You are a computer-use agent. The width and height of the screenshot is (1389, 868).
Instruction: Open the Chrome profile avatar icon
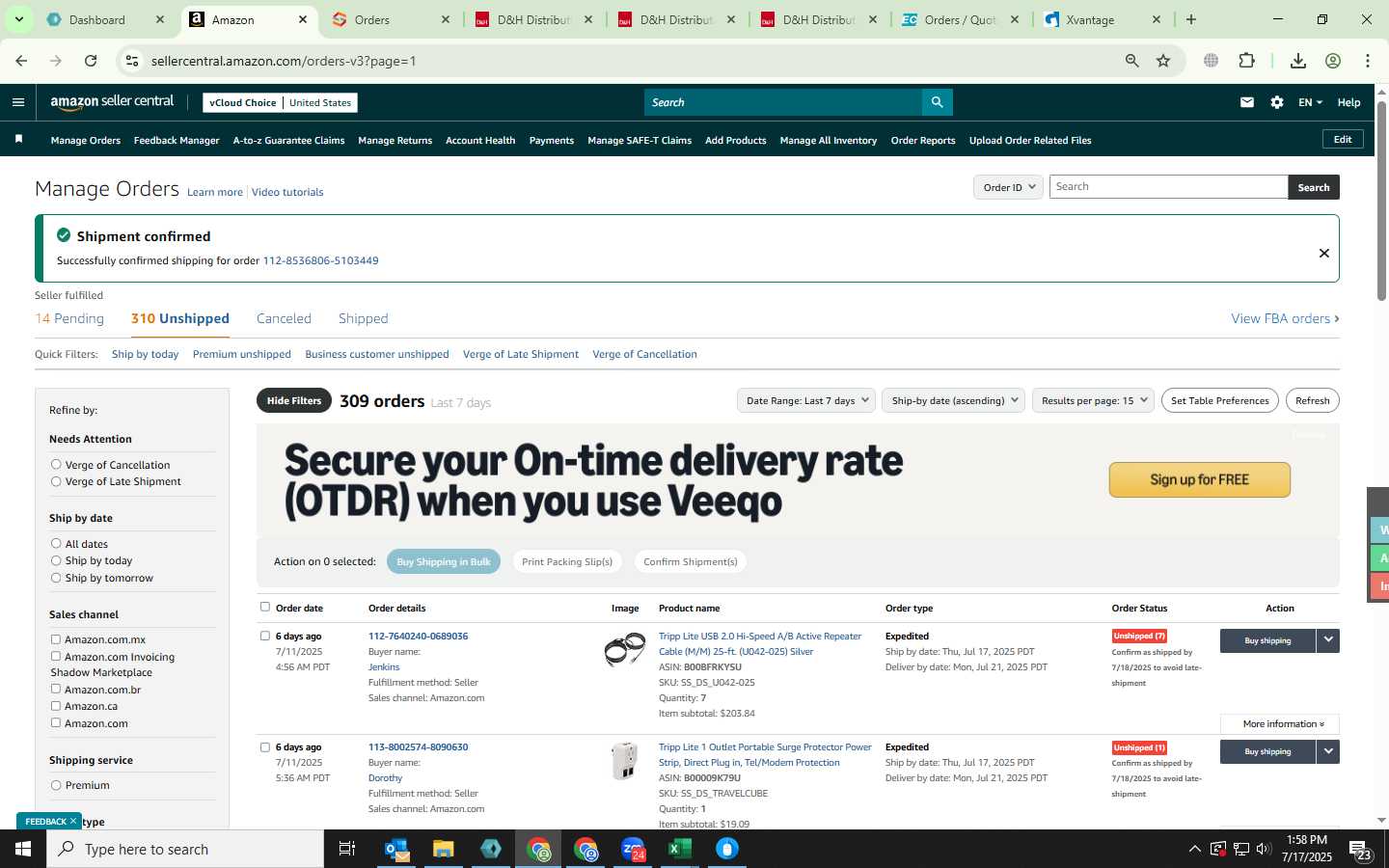point(1333,61)
